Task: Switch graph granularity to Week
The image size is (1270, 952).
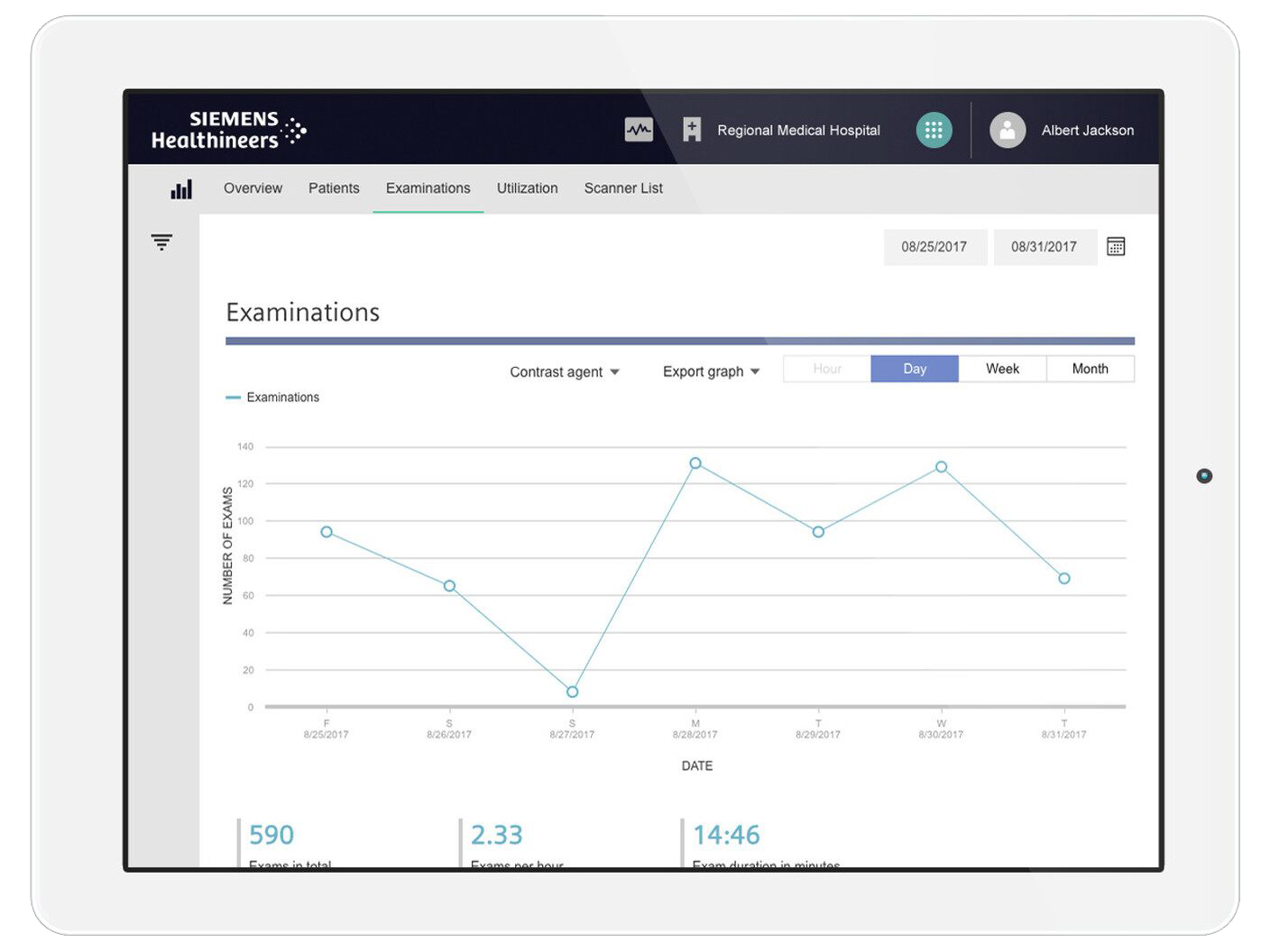Action: tap(1002, 369)
